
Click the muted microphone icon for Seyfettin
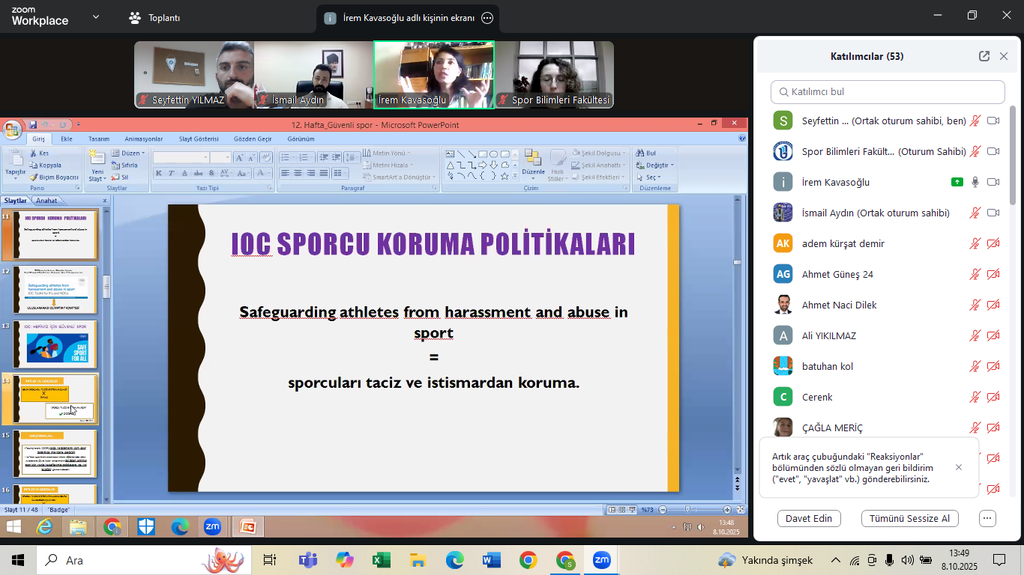click(975, 121)
